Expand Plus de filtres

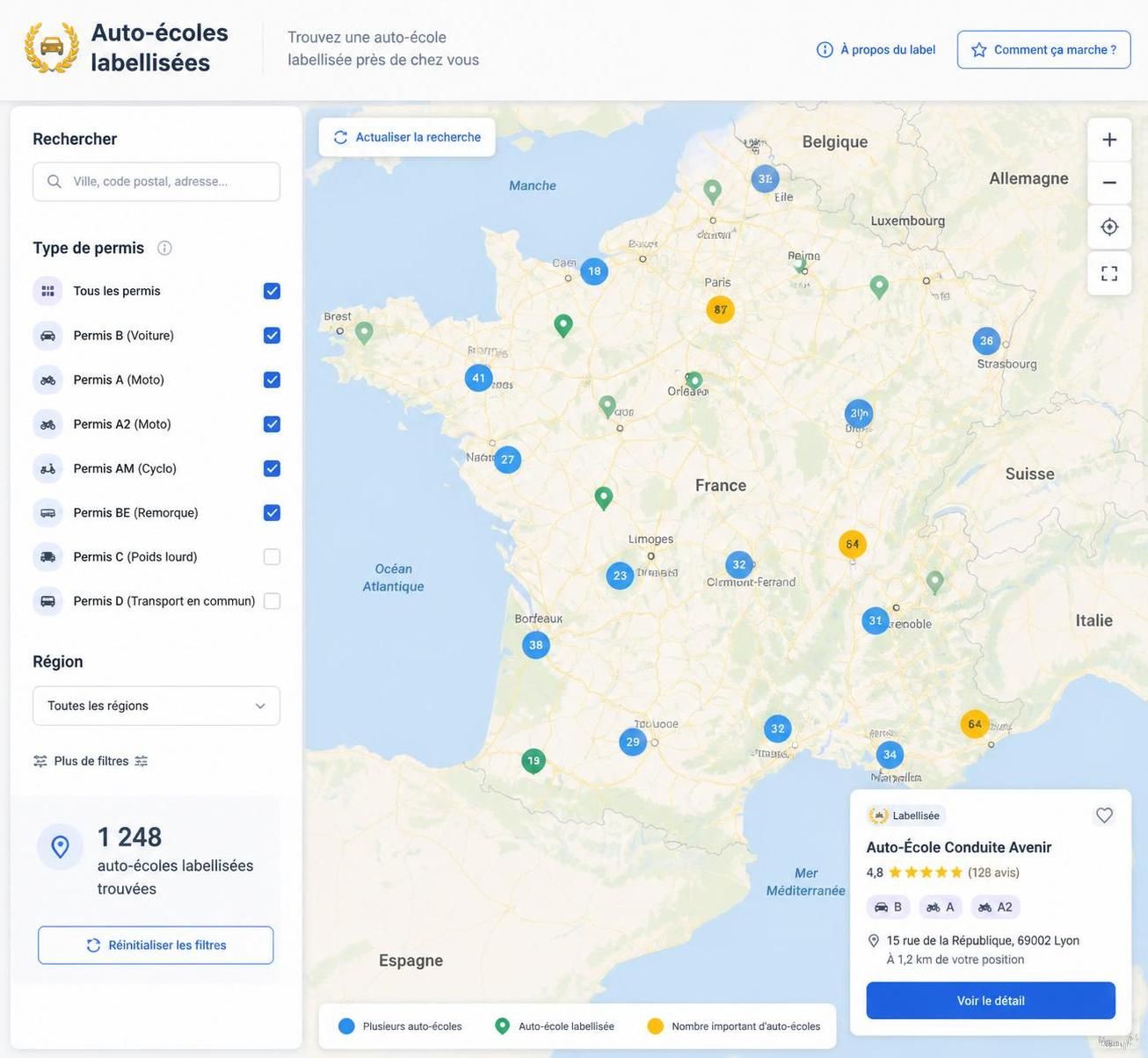(91, 761)
